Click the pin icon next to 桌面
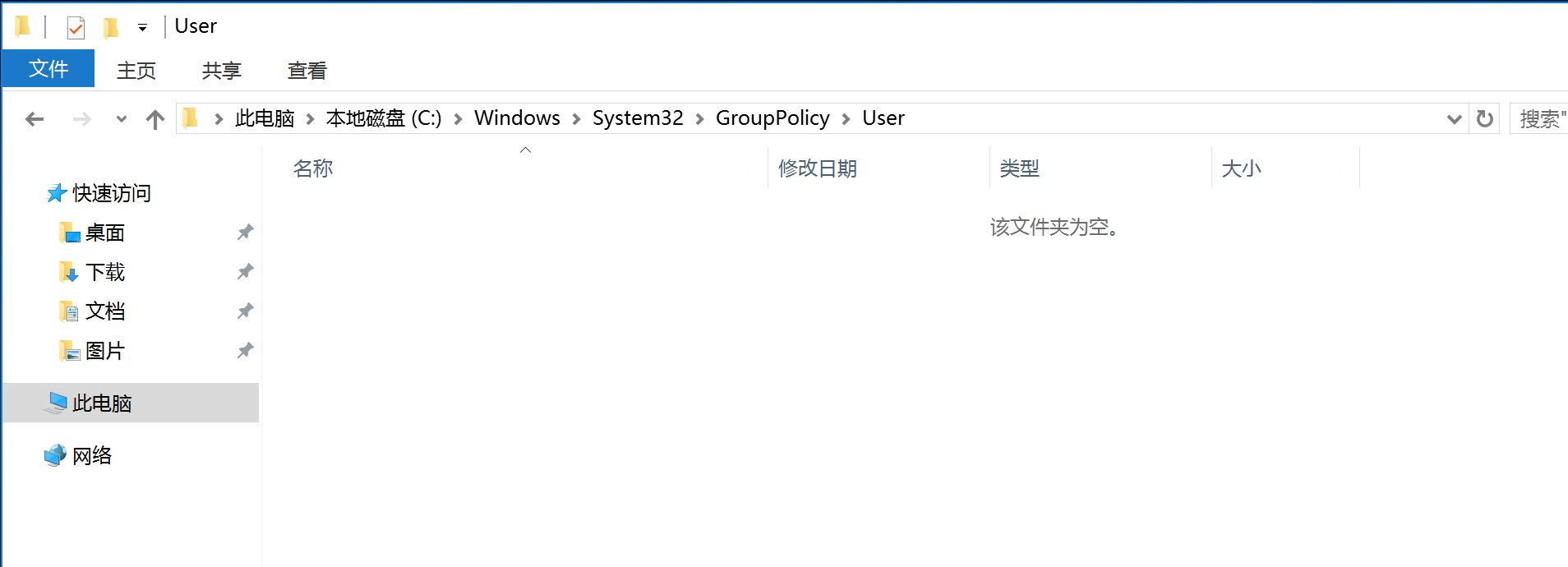The height and width of the screenshot is (567, 1568). pyautogui.click(x=245, y=233)
